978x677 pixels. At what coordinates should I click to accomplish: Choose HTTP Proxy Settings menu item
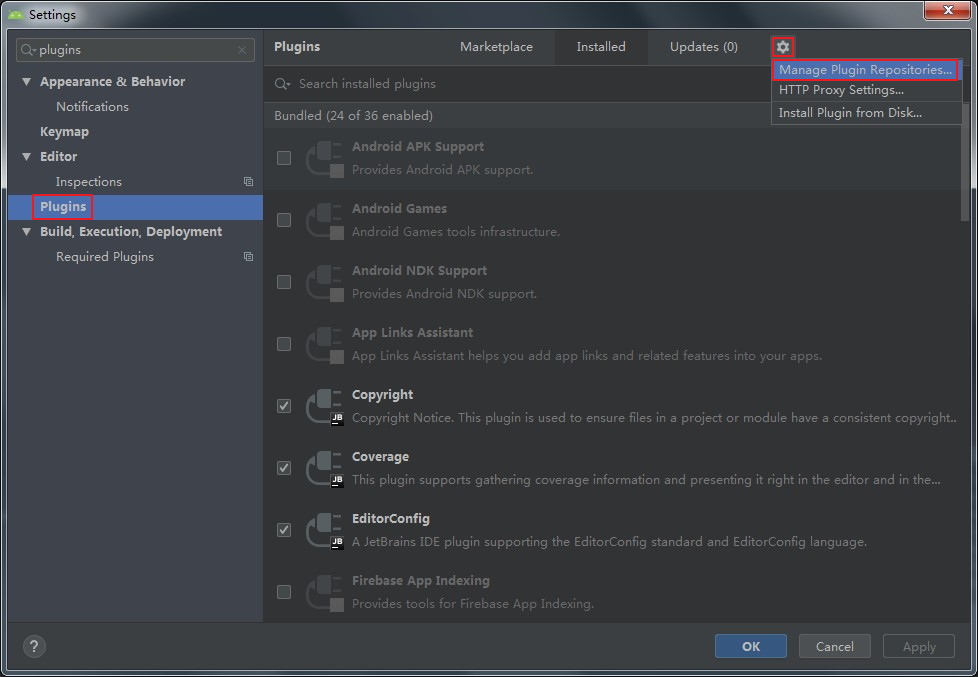coord(866,90)
